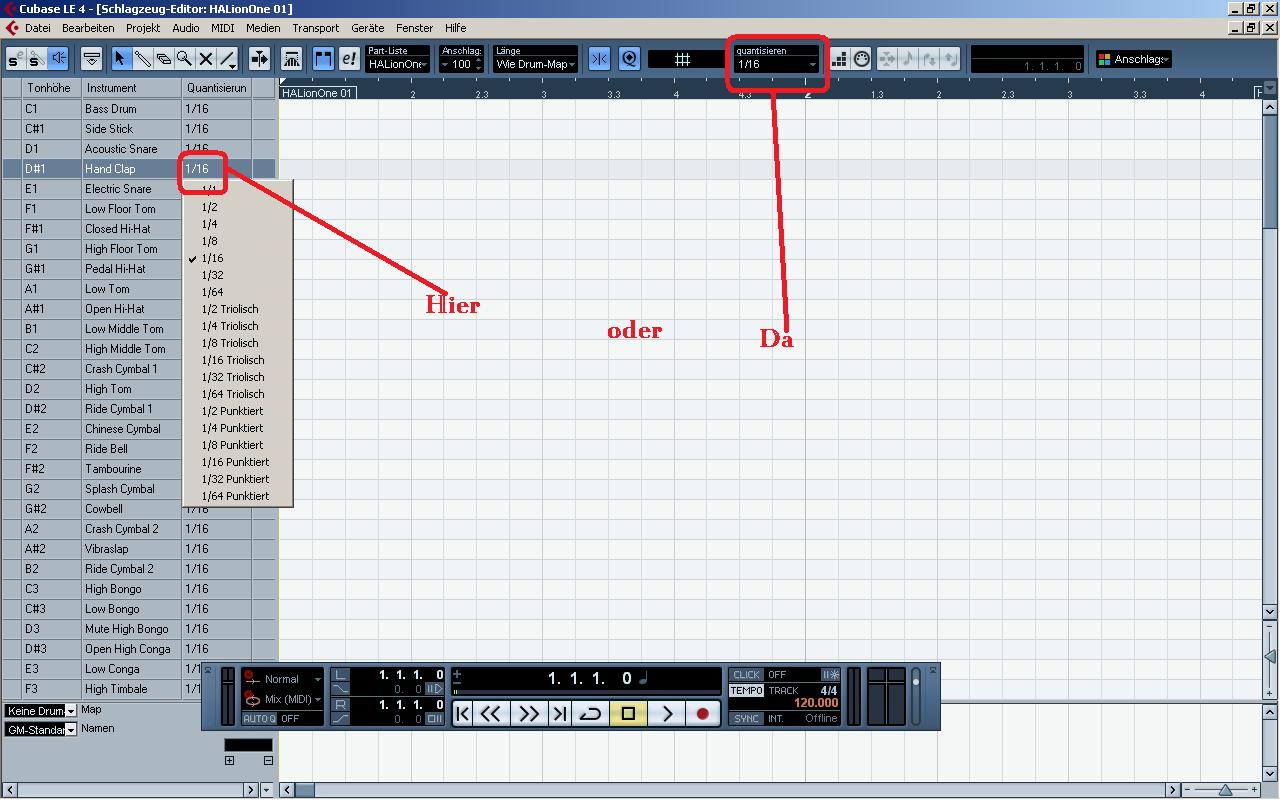Open the GM-Standard Namen dropdown
1280x800 pixels.
pos(41,730)
